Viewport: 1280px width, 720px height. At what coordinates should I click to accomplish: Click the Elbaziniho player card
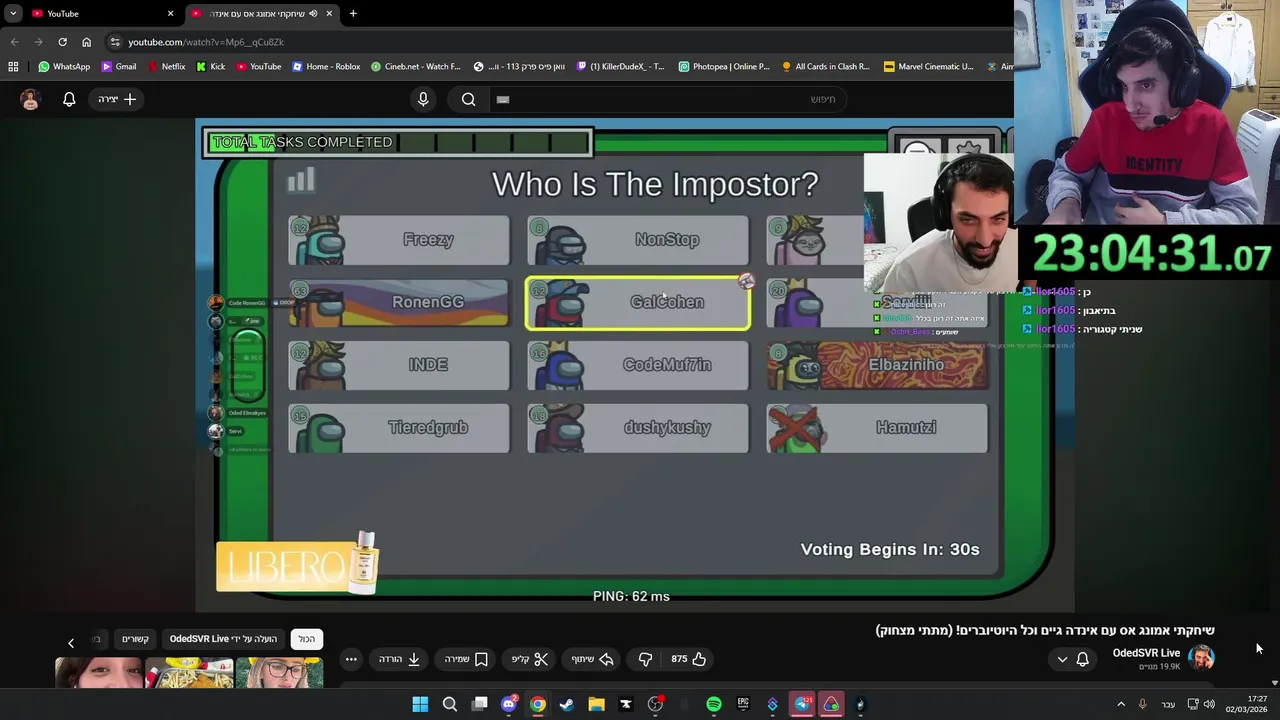tap(878, 365)
